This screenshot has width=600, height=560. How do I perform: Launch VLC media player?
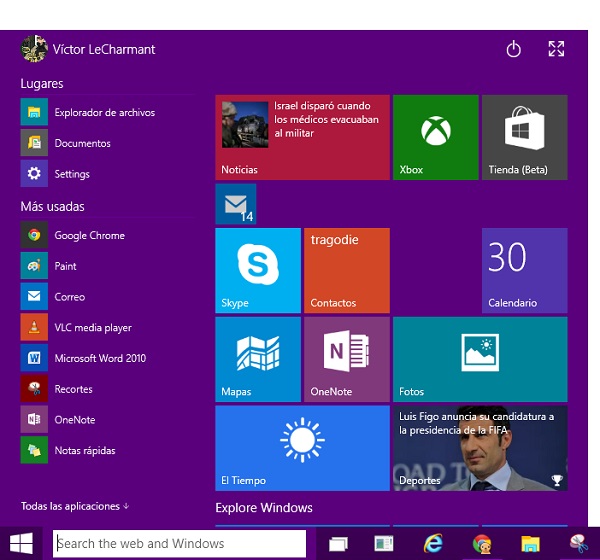[34, 327]
